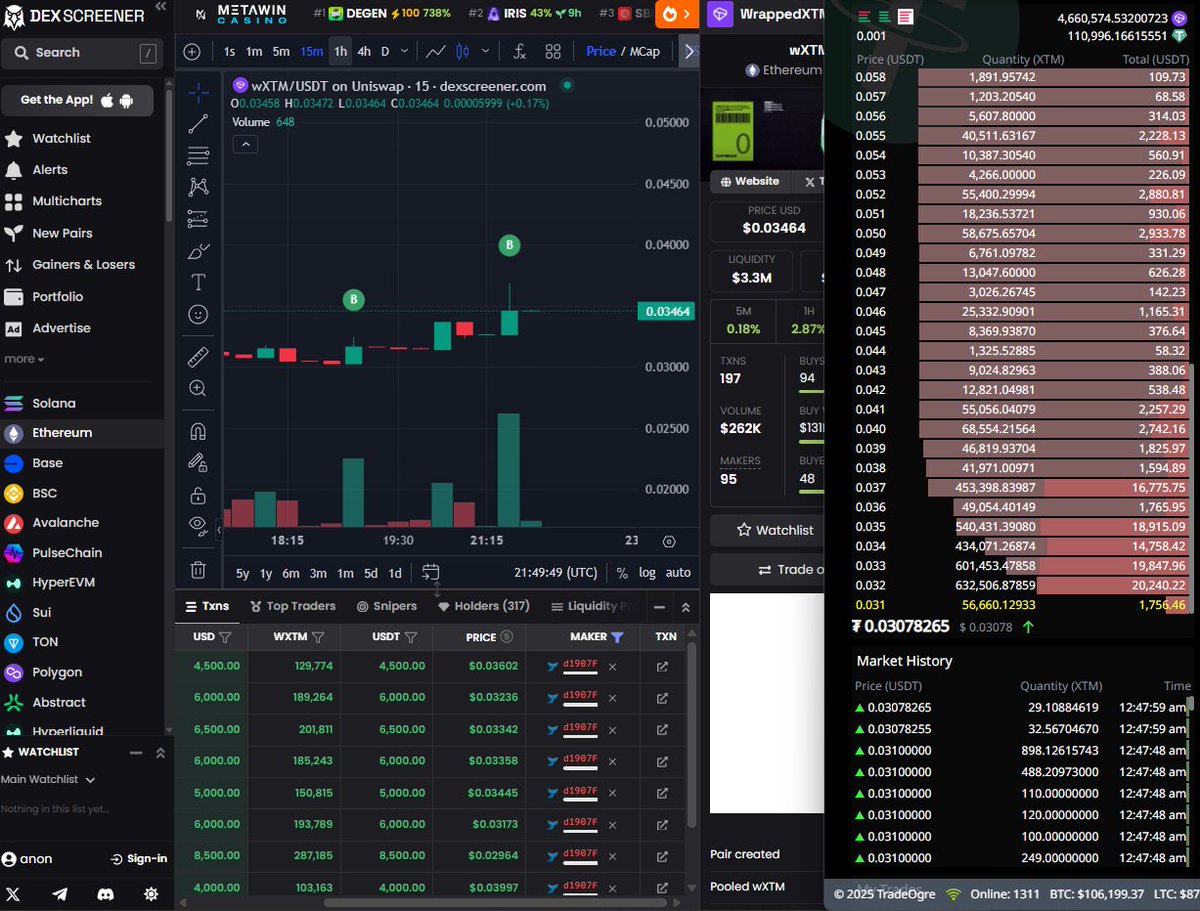Expand the 'more' sidebar menu
The image size is (1200, 911).
pyautogui.click(x=24, y=359)
